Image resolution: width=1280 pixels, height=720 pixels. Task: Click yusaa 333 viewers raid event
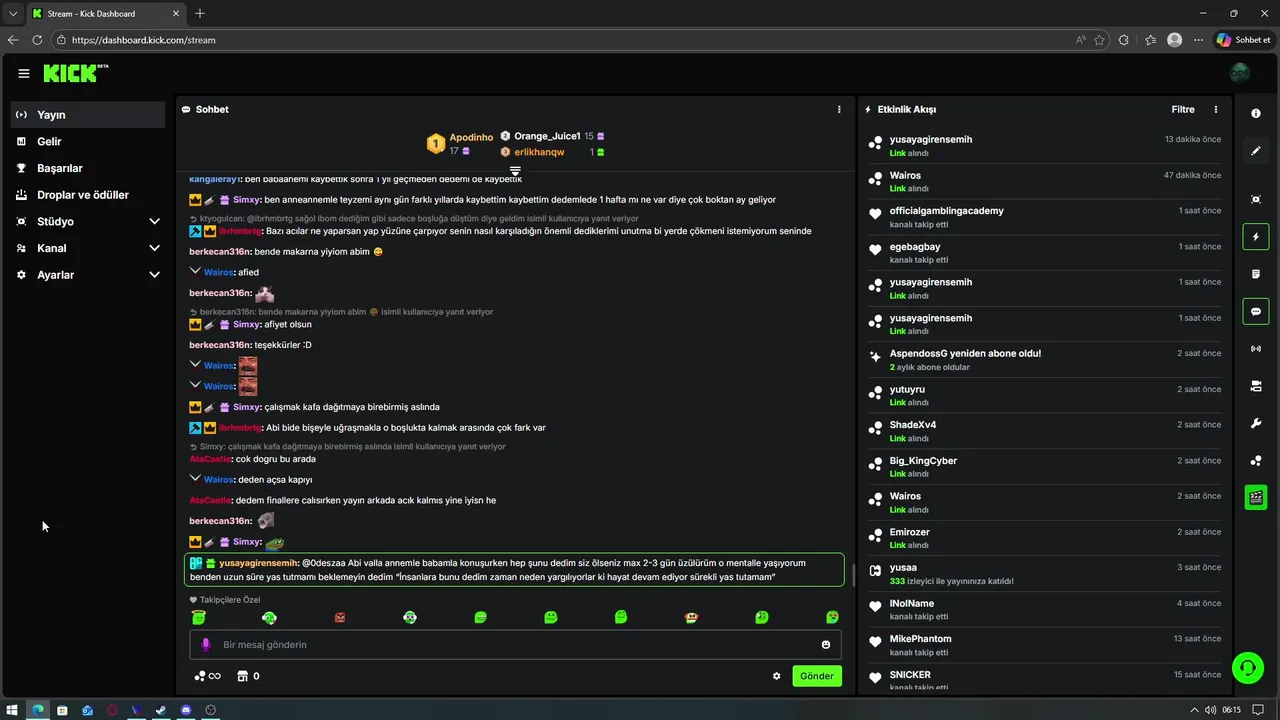coord(1045,574)
